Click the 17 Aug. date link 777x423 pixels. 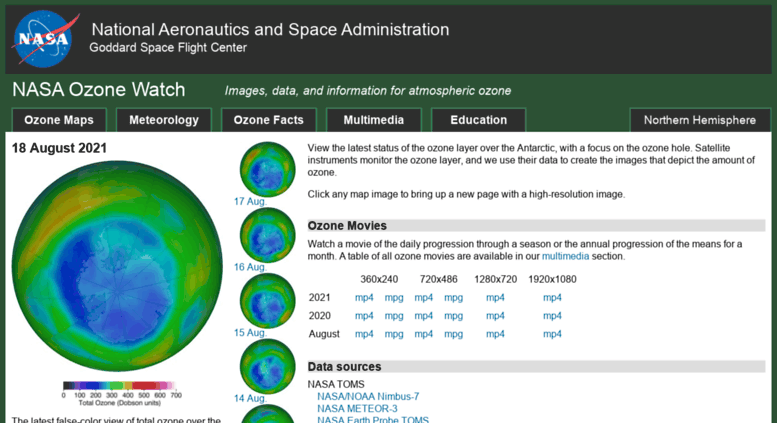250,202
